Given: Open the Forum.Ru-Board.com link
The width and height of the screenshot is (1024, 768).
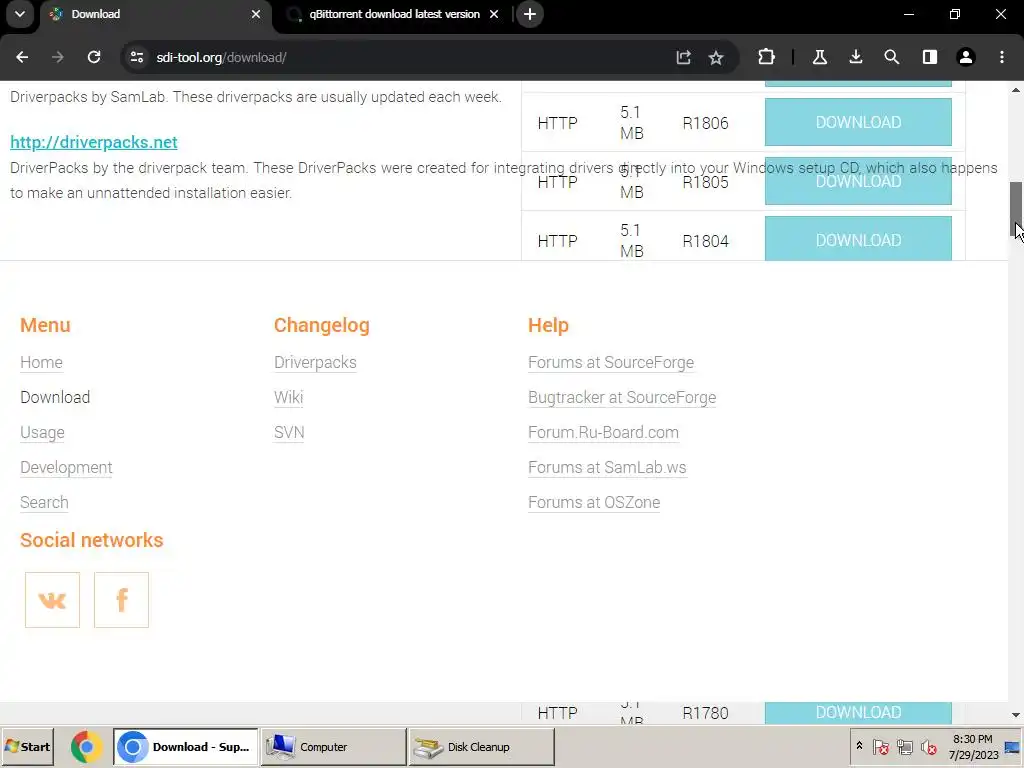Looking at the screenshot, I should (603, 433).
